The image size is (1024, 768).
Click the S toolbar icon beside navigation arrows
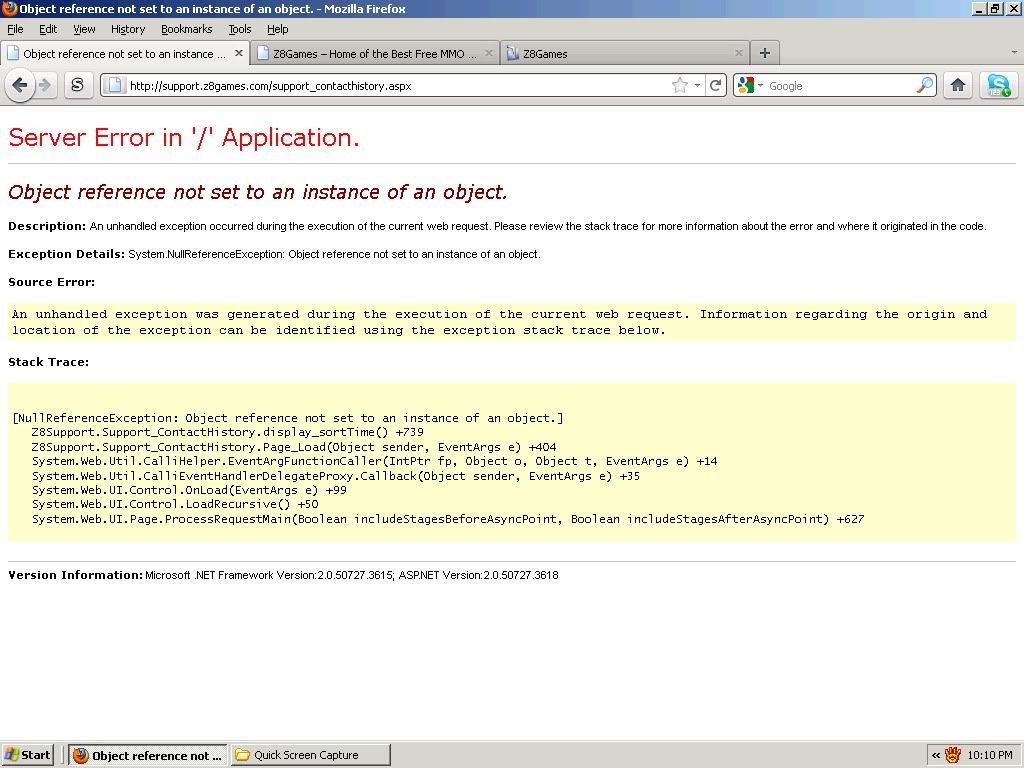[78, 86]
